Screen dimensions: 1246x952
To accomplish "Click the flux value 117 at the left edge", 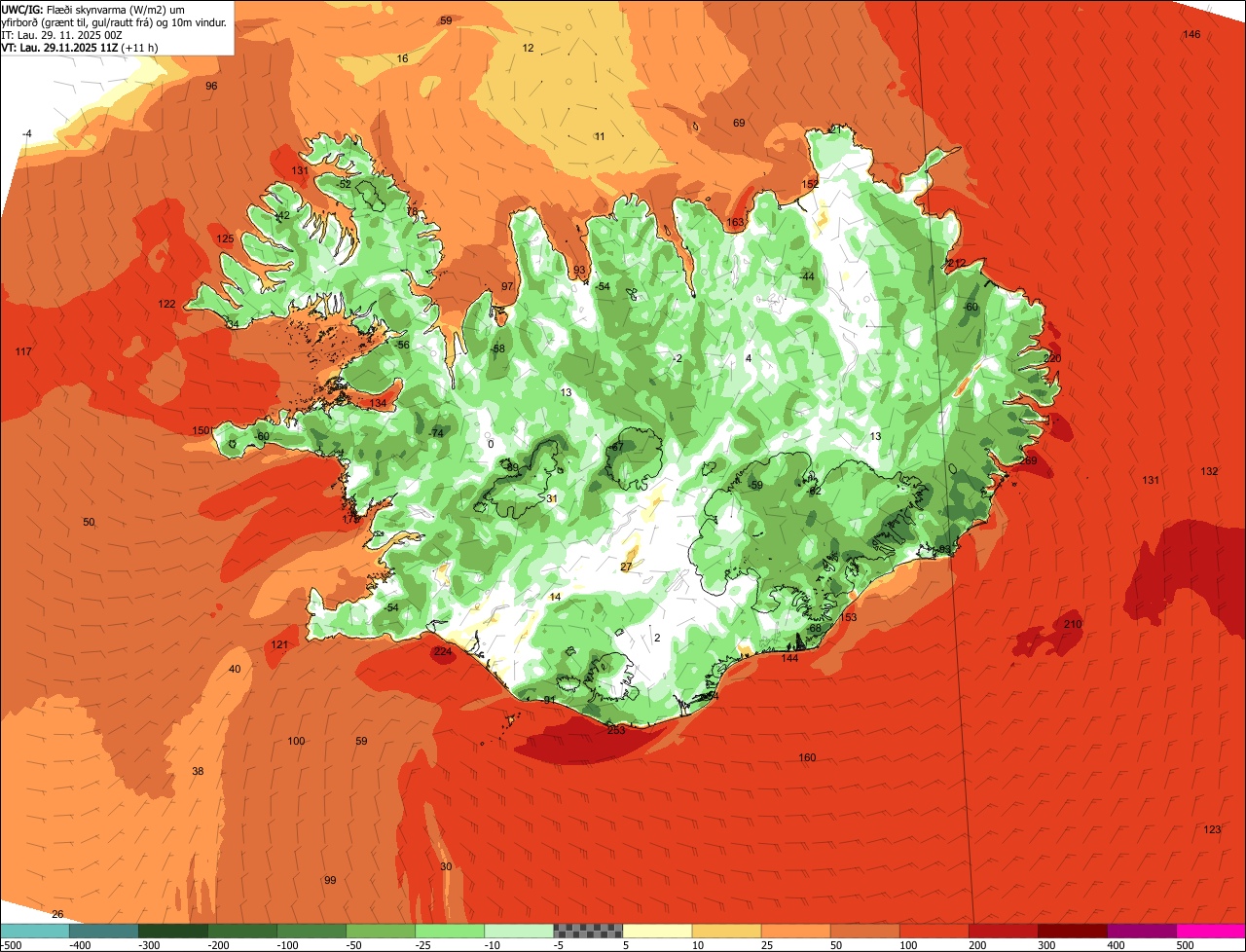I will [24, 351].
